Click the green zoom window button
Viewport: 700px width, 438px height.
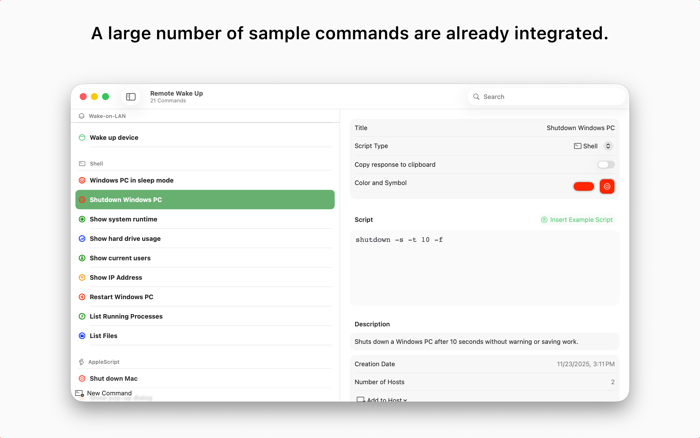pyautogui.click(x=105, y=96)
